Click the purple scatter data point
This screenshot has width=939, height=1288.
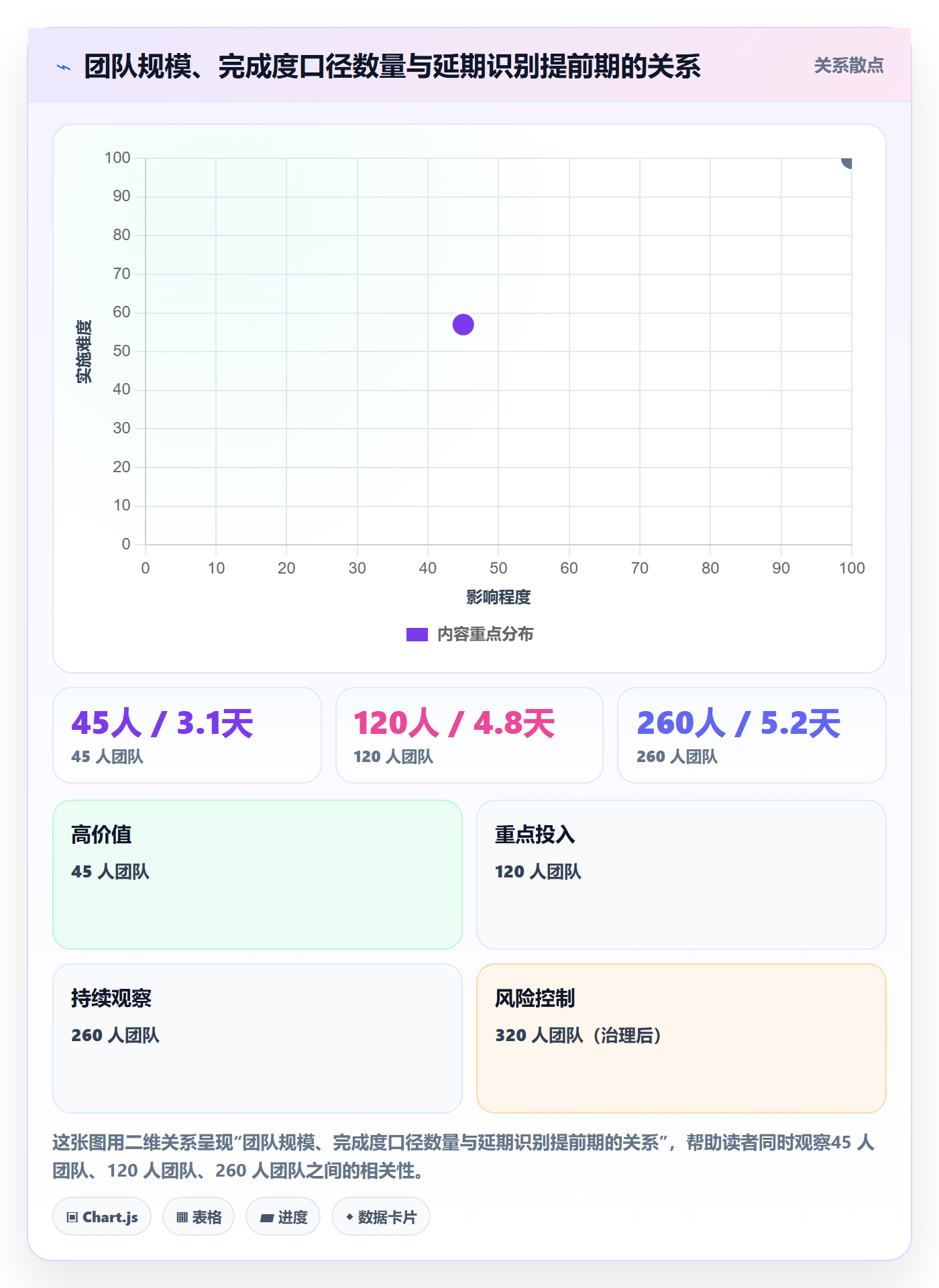(x=463, y=325)
